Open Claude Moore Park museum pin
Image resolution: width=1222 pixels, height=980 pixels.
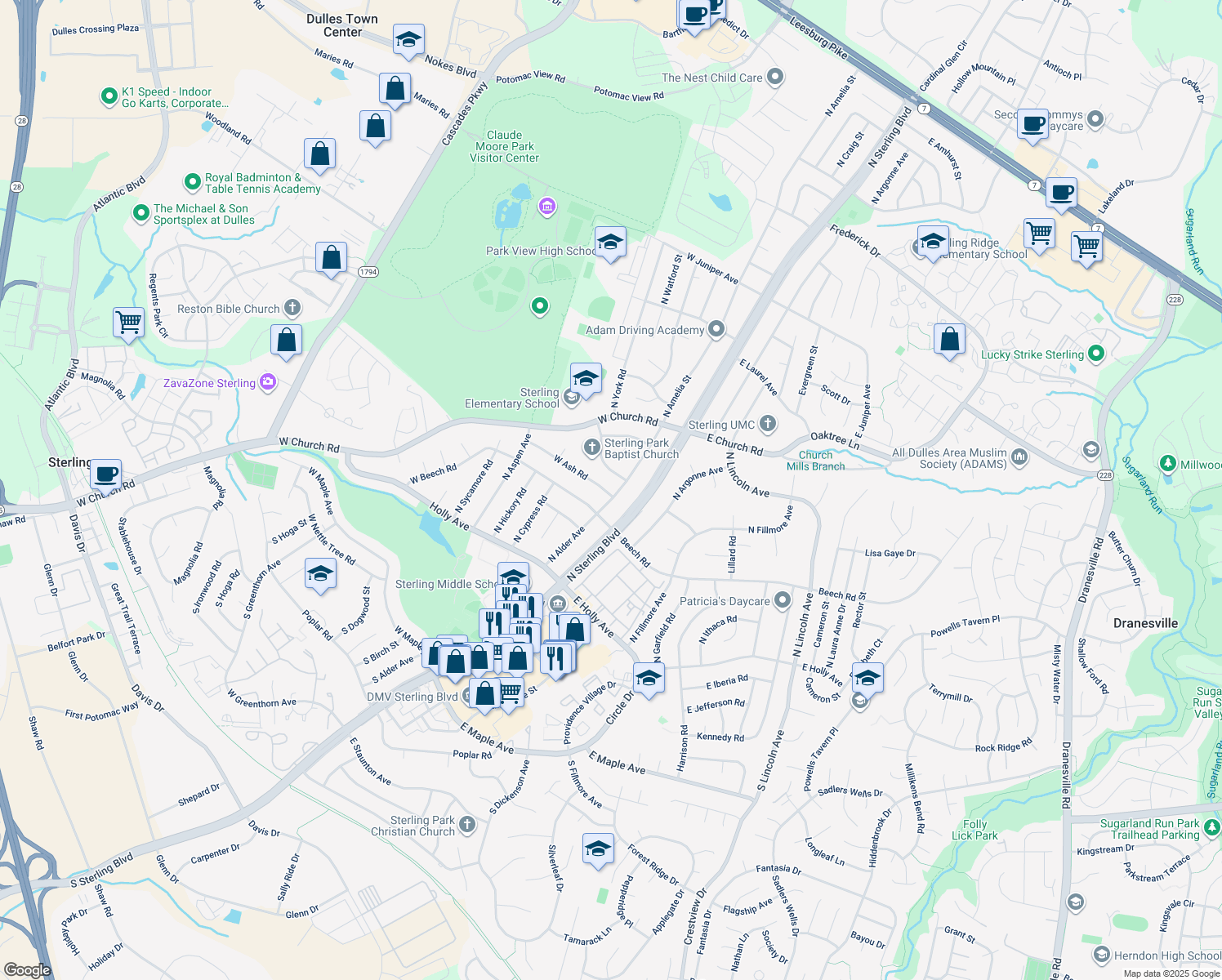pyautogui.click(x=547, y=207)
